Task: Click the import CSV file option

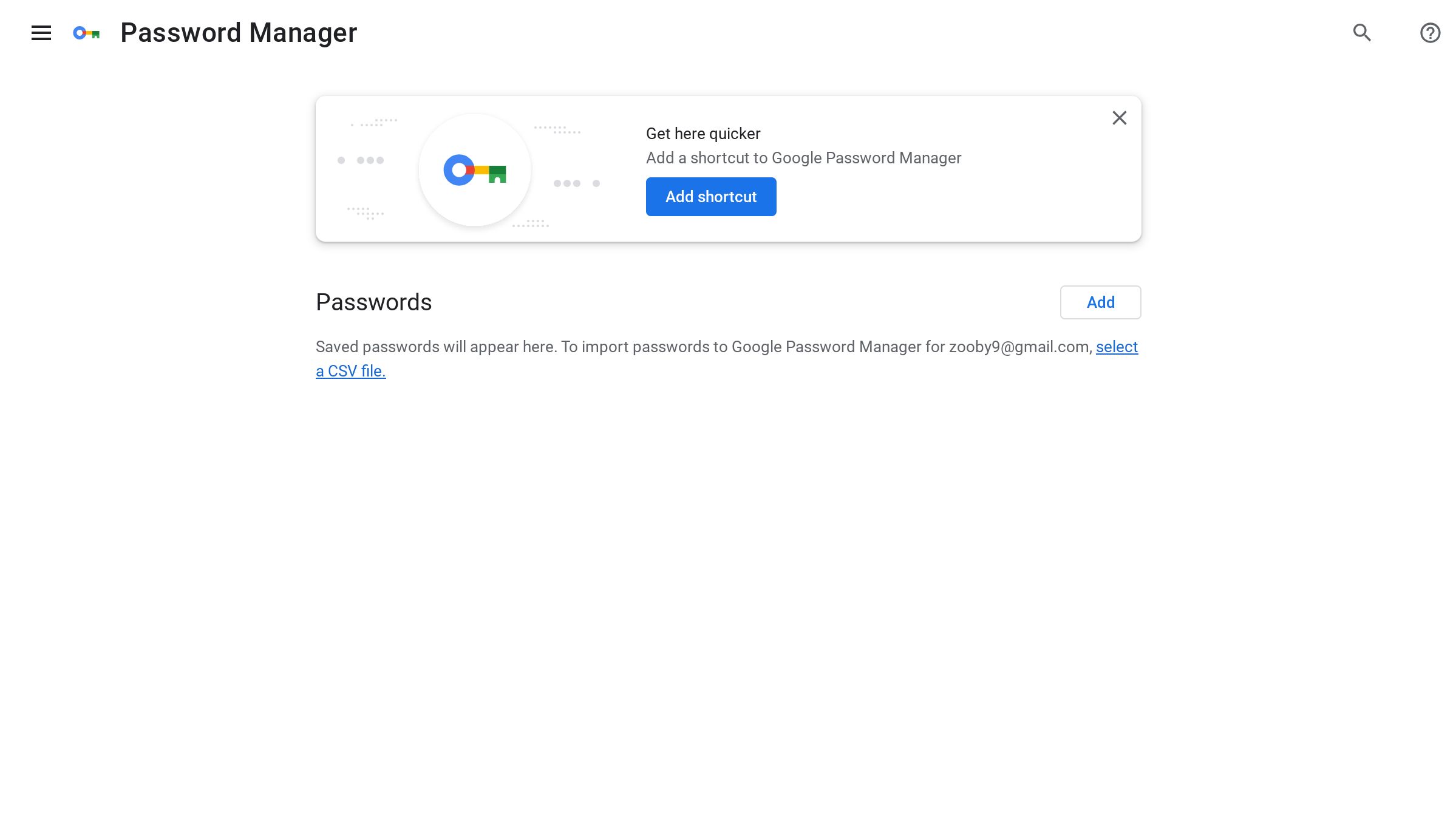Action: (727, 358)
